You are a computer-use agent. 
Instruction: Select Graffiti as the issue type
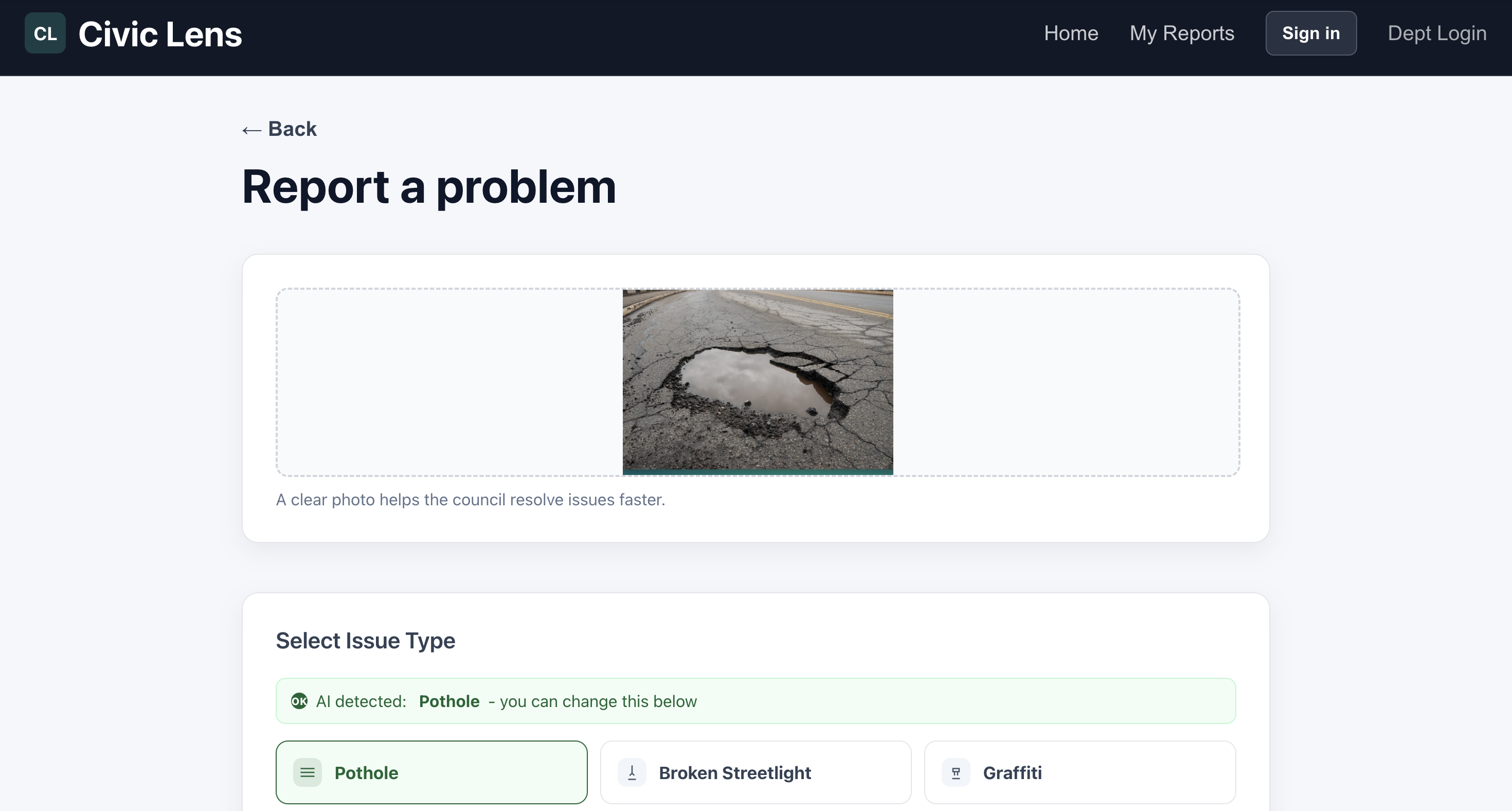pyautogui.click(x=1079, y=773)
